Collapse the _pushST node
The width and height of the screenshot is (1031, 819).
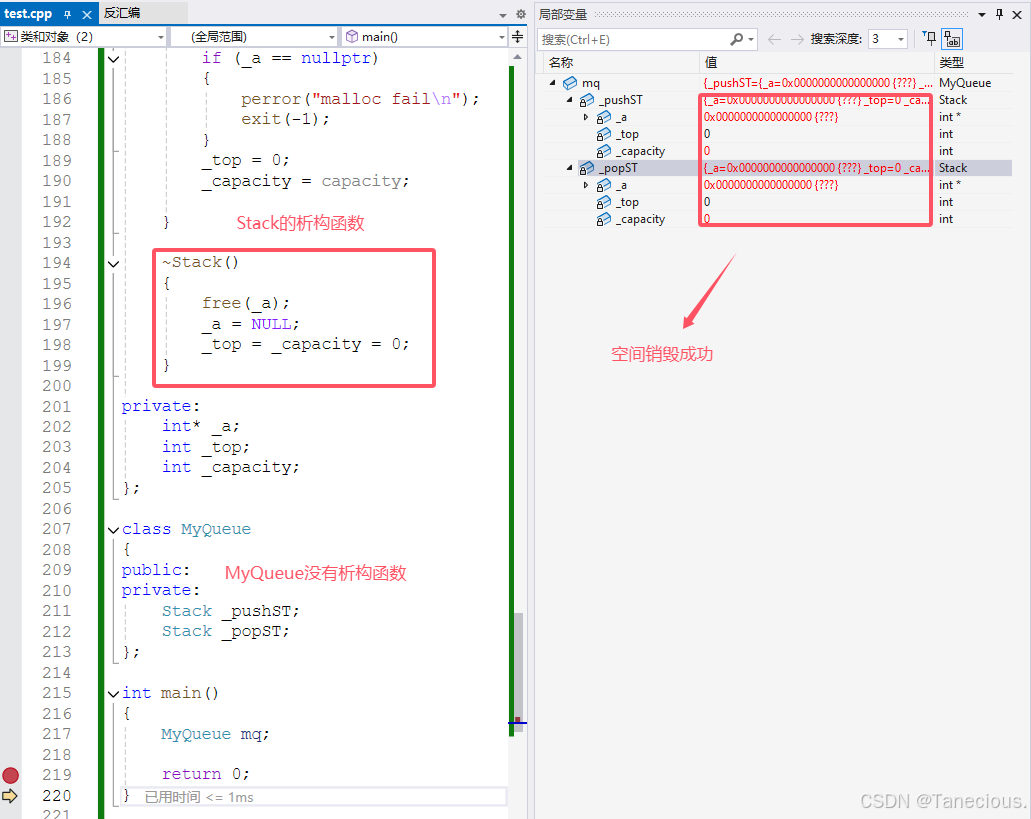(569, 100)
